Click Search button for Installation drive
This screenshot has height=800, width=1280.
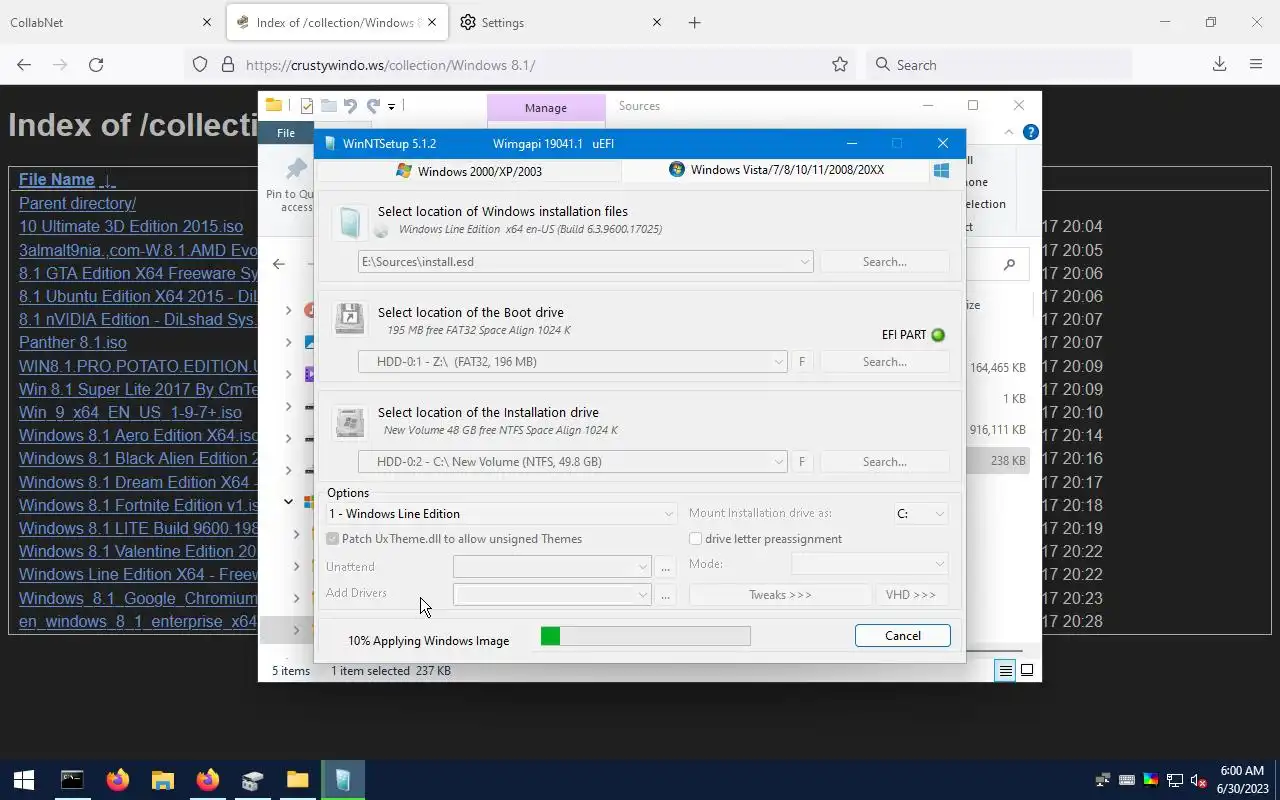(x=884, y=462)
